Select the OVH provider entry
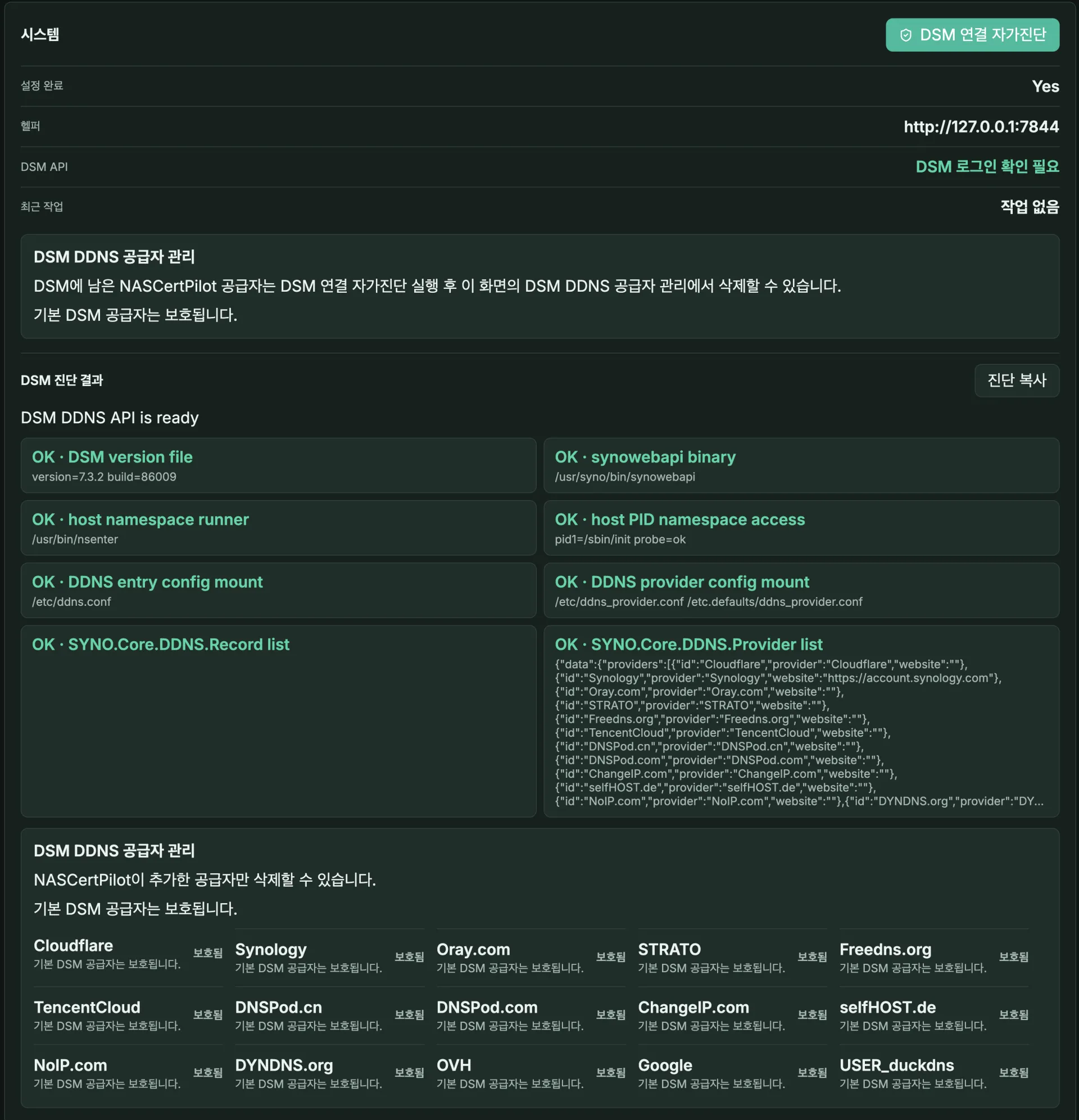Image resolution: width=1079 pixels, height=1120 pixels. click(x=531, y=1074)
